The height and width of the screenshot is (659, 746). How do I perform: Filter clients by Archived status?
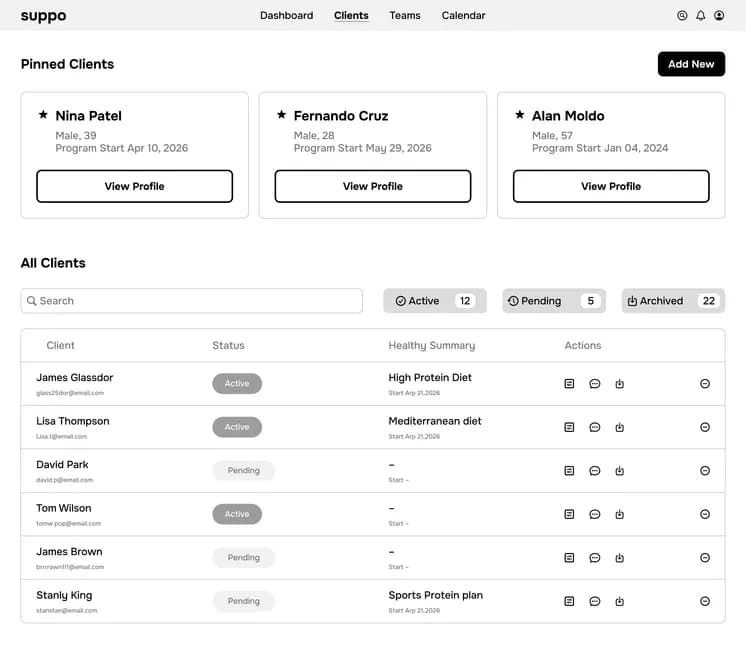pos(673,301)
